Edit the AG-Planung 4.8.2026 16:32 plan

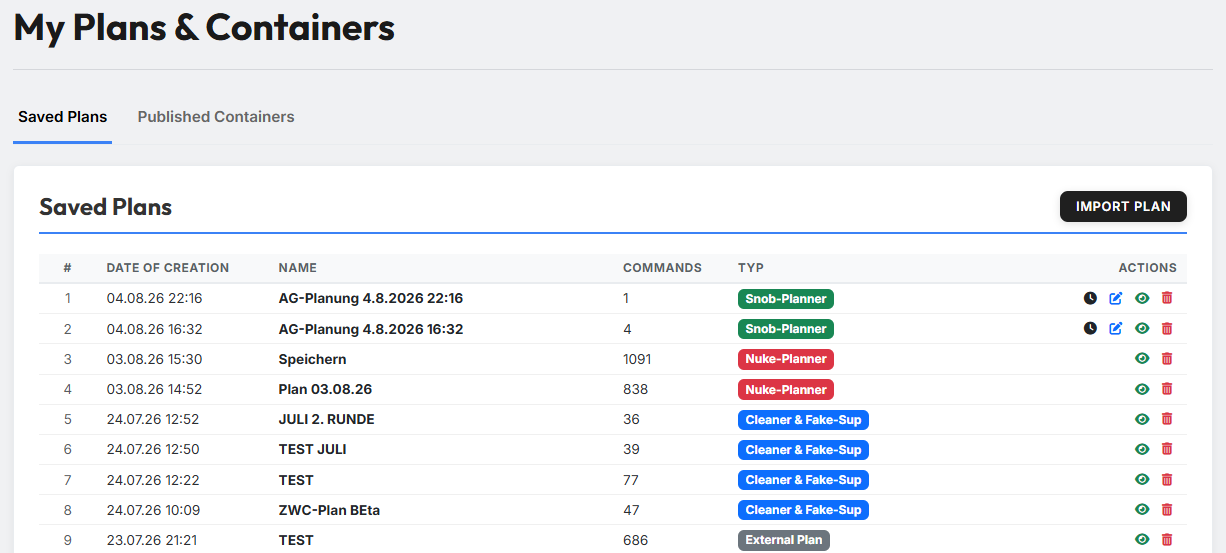click(x=1116, y=328)
